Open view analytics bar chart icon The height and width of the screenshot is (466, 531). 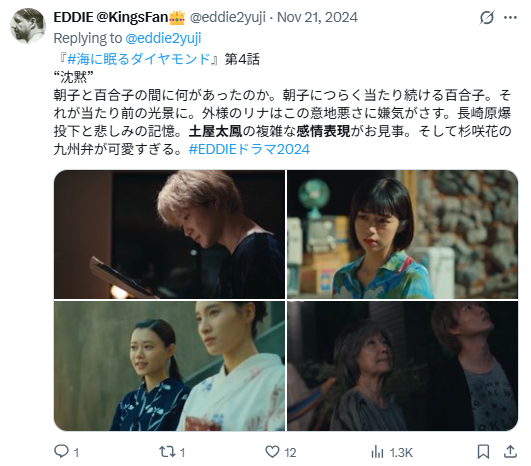point(377,452)
